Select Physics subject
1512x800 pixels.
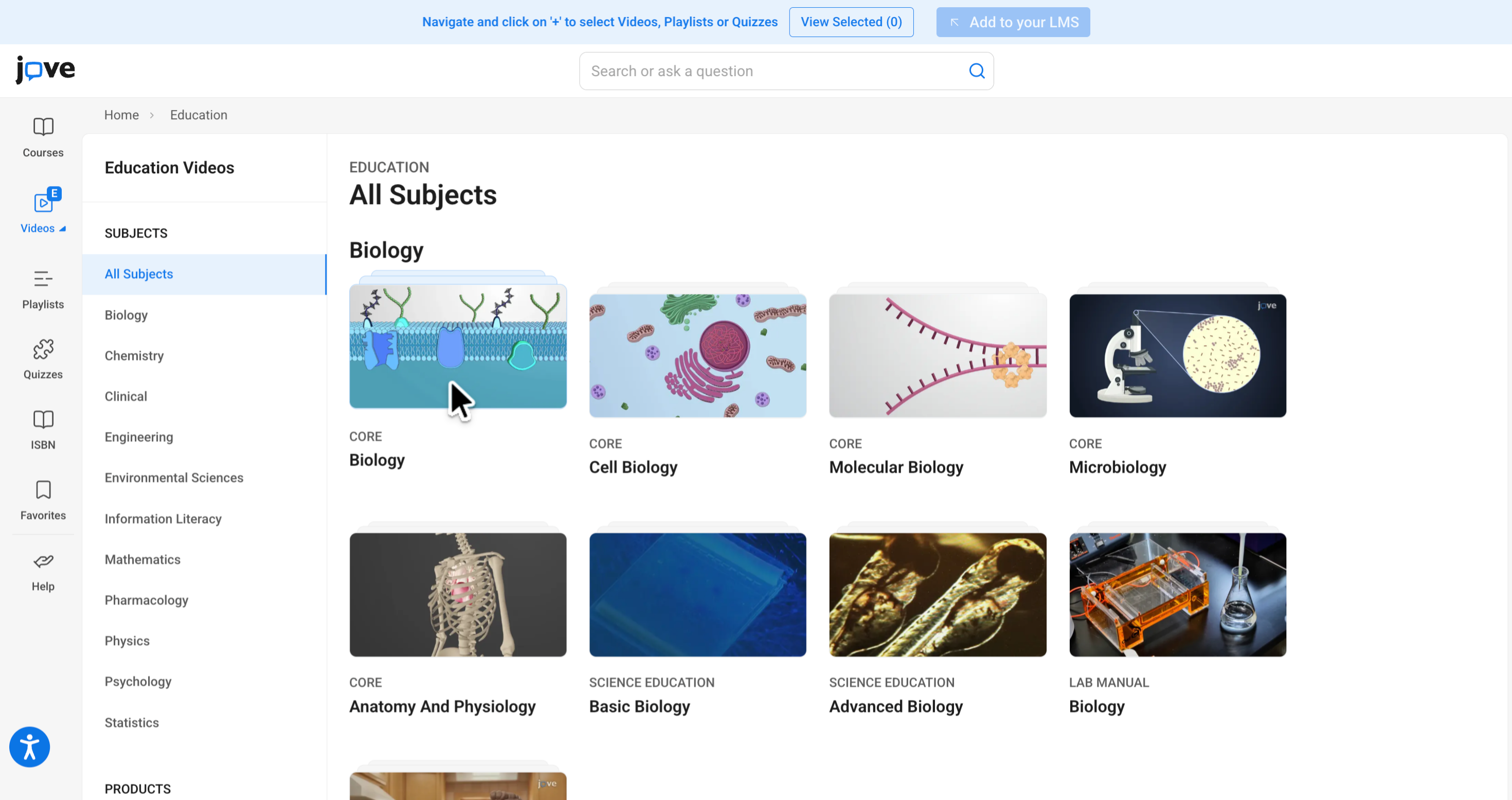(x=127, y=641)
